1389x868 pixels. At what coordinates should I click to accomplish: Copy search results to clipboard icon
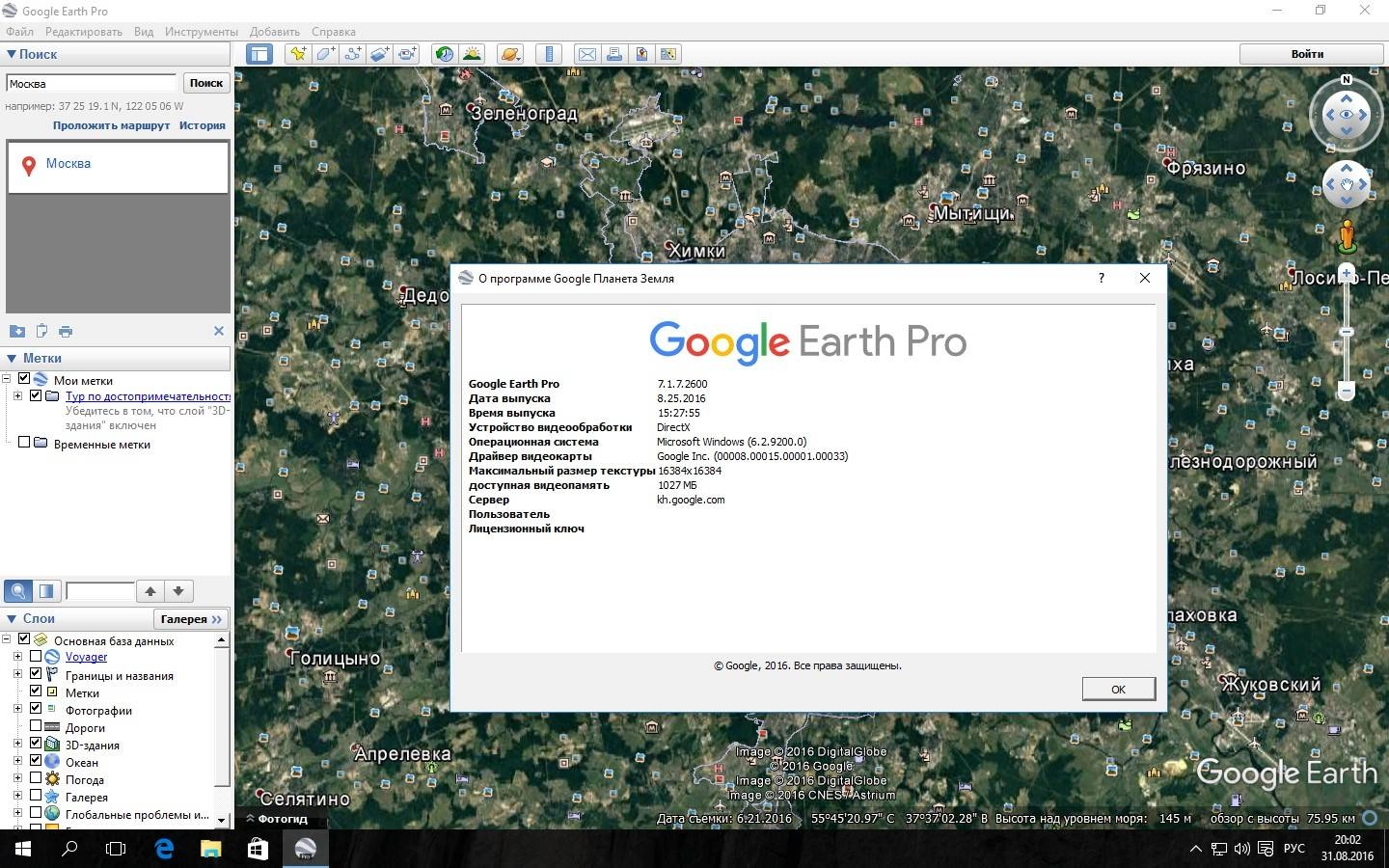point(41,331)
